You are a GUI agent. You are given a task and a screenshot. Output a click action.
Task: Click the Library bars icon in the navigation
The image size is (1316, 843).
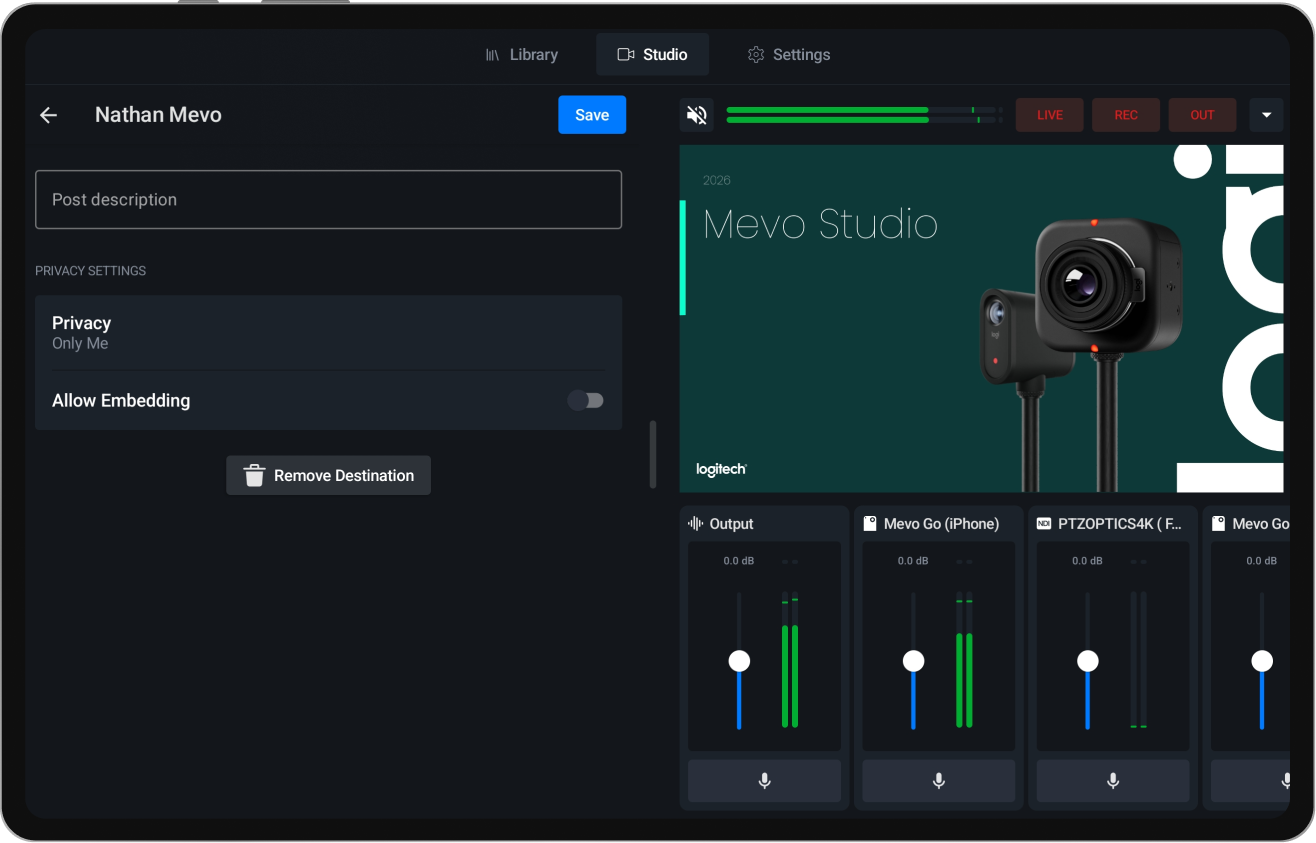pyautogui.click(x=492, y=54)
